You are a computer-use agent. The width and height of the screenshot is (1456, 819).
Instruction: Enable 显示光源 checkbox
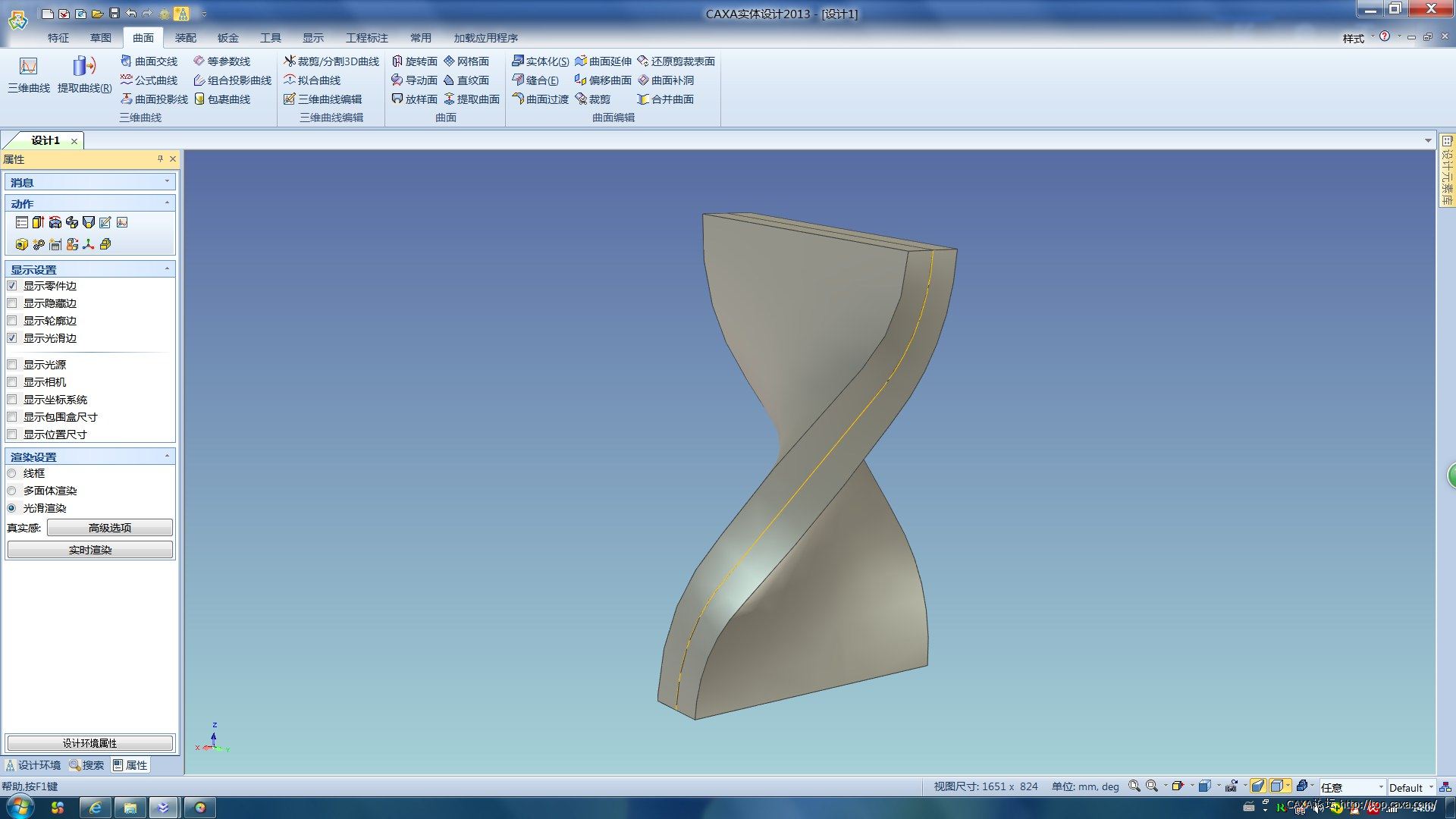pyautogui.click(x=12, y=365)
